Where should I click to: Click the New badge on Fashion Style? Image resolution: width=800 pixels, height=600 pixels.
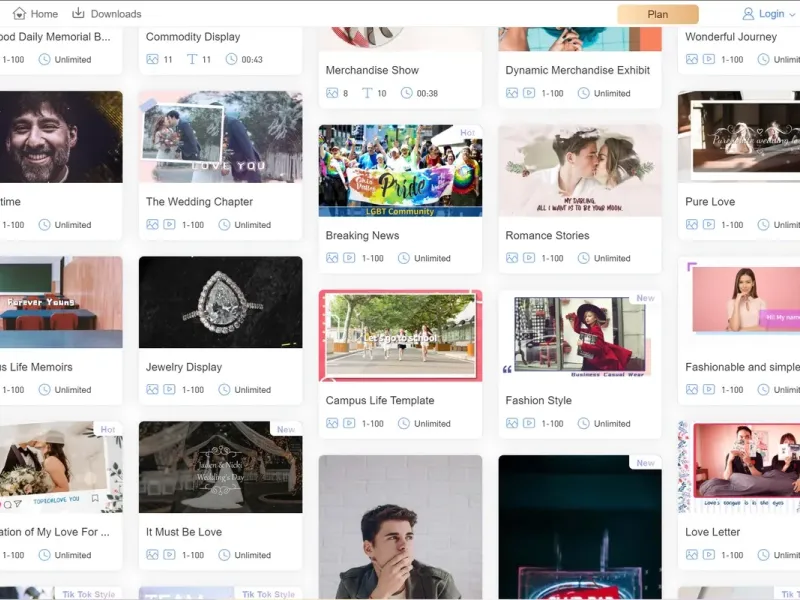(645, 298)
